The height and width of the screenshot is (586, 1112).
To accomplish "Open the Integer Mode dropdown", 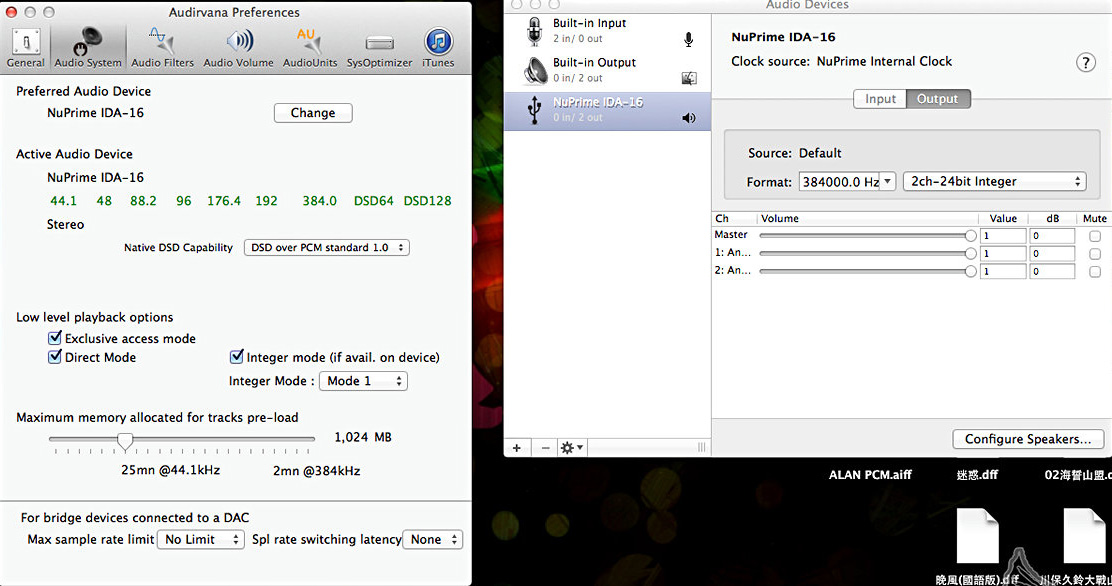I will click(x=363, y=381).
